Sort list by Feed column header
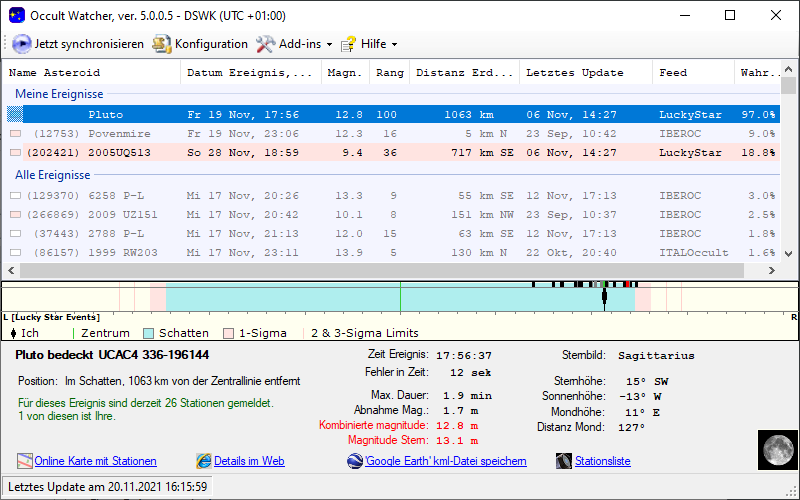Screen dimensions: 800x500 [x=673, y=73]
